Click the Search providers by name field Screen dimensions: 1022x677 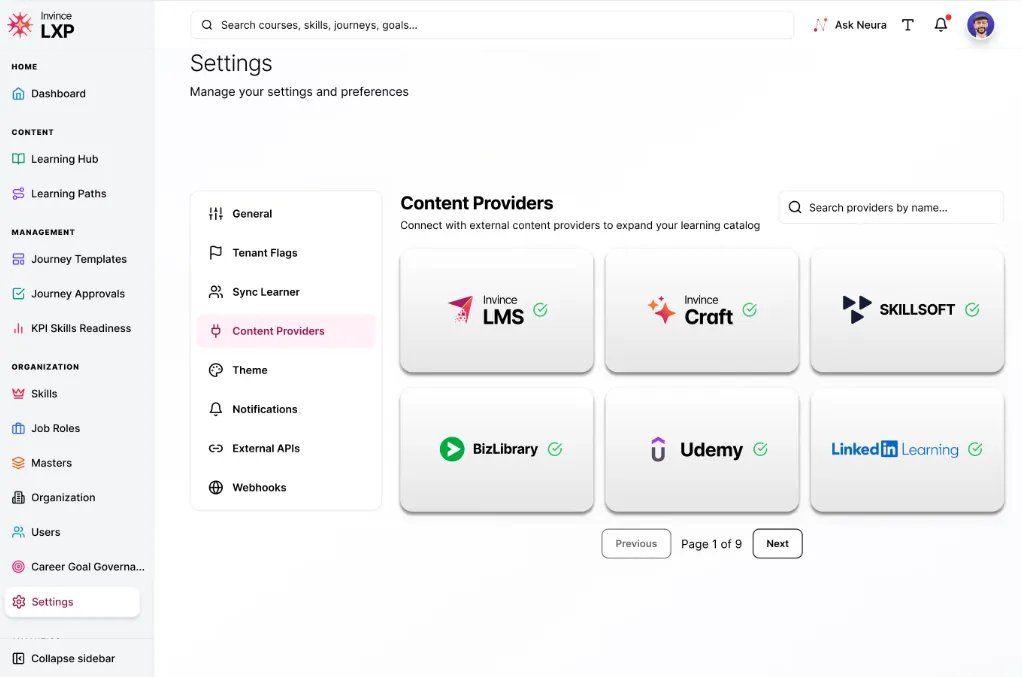point(891,207)
